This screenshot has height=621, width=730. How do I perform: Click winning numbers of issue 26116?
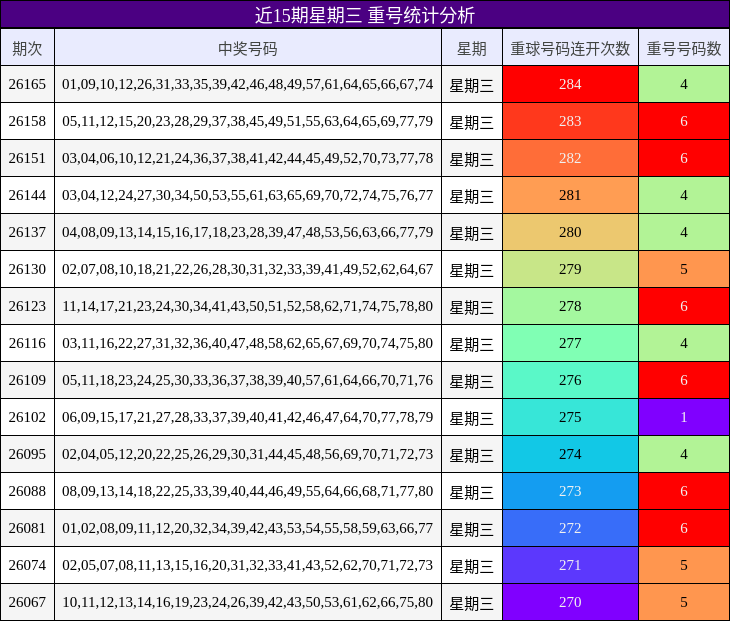[248, 343]
